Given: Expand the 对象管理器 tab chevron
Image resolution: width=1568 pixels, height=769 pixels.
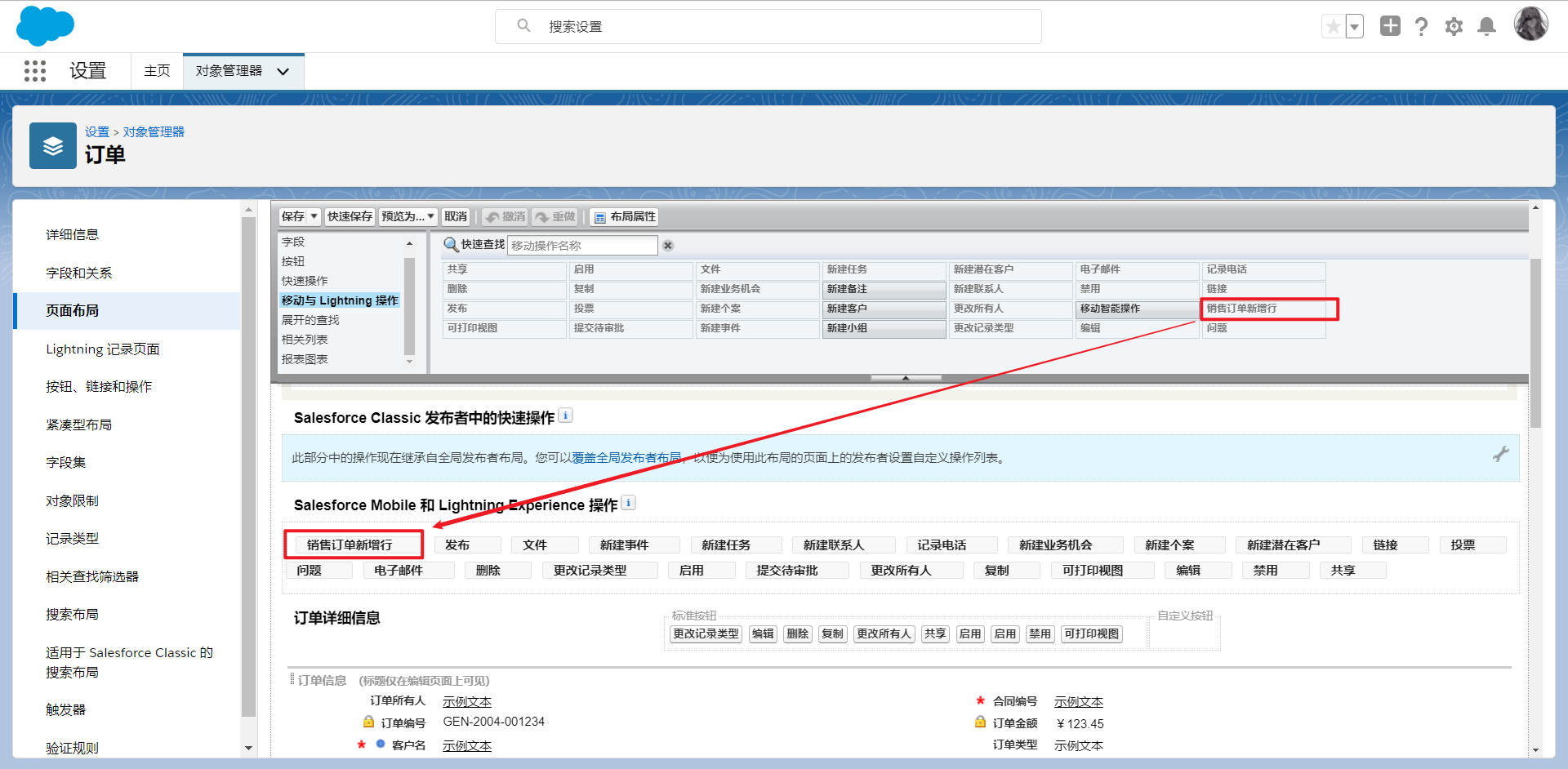Looking at the screenshot, I should [x=283, y=72].
